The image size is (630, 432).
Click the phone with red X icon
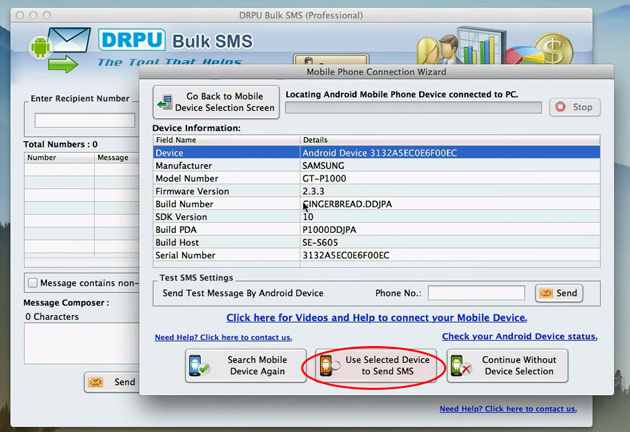point(460,366)
